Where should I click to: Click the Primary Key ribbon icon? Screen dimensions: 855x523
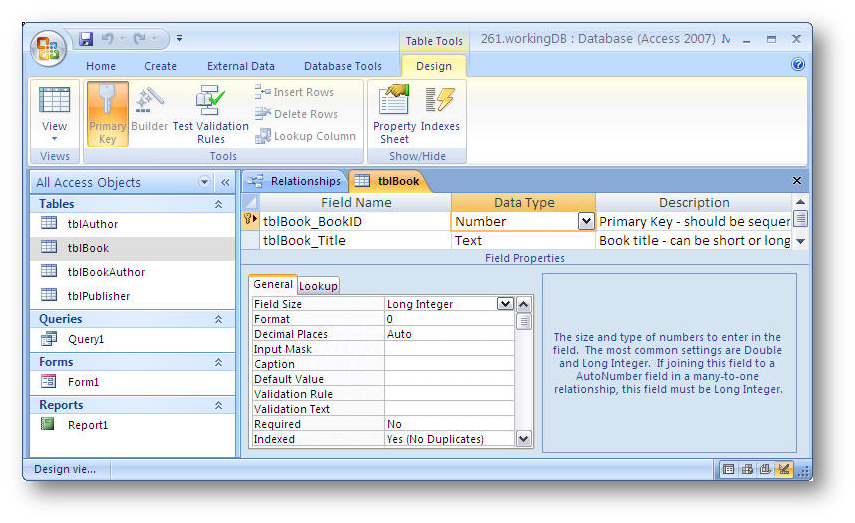107,113
